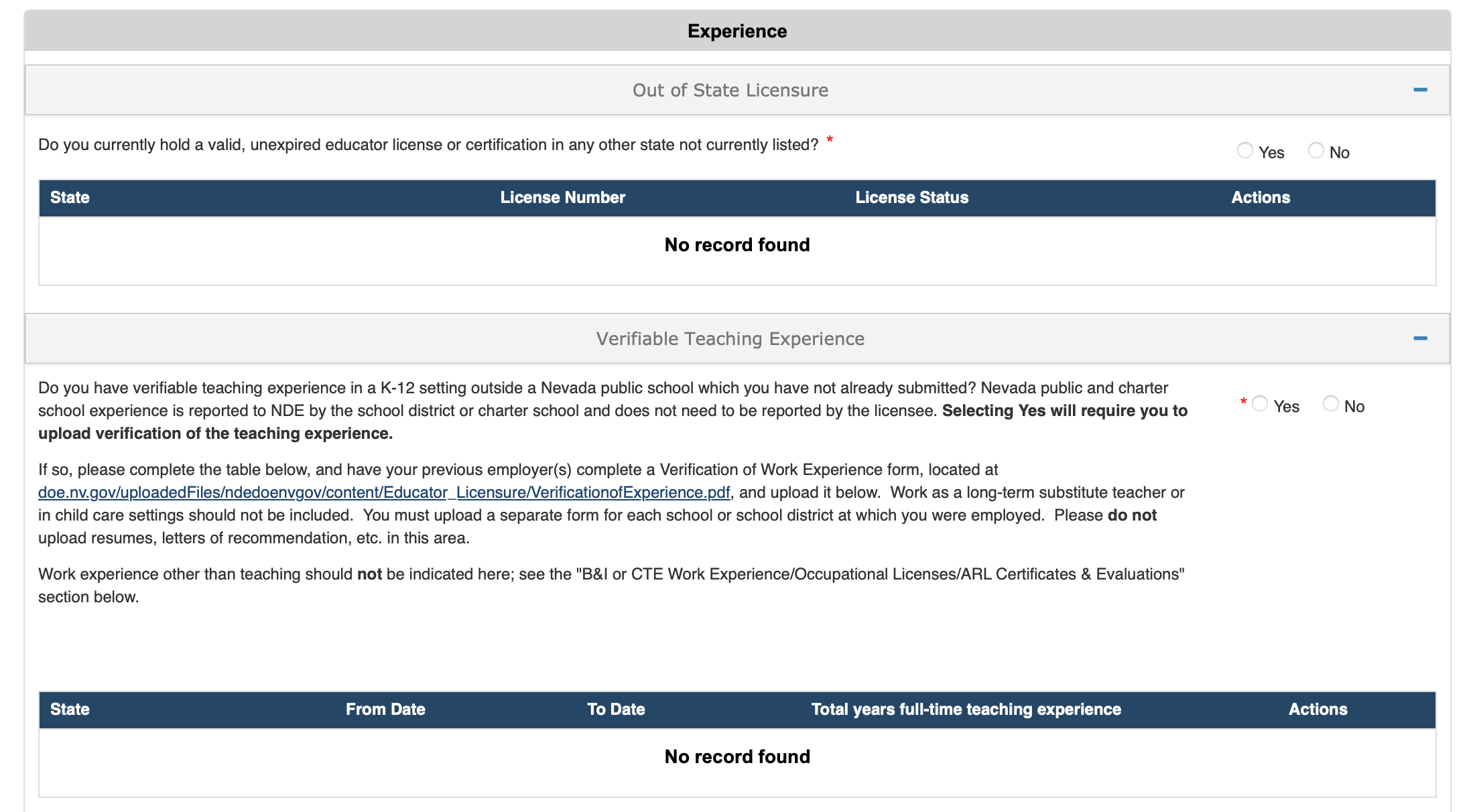Image resolution: width=1473 pixels, height=812 pixels.
Task: Click the Verifiable Teaching Experience header
Action: (x=730, y=339)
